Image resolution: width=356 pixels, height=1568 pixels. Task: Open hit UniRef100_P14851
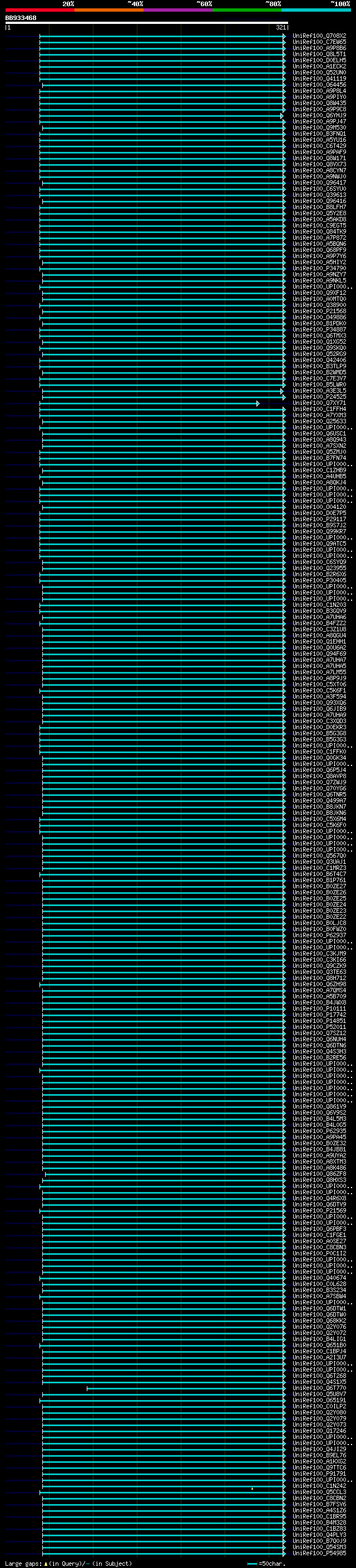(319, 1021)
